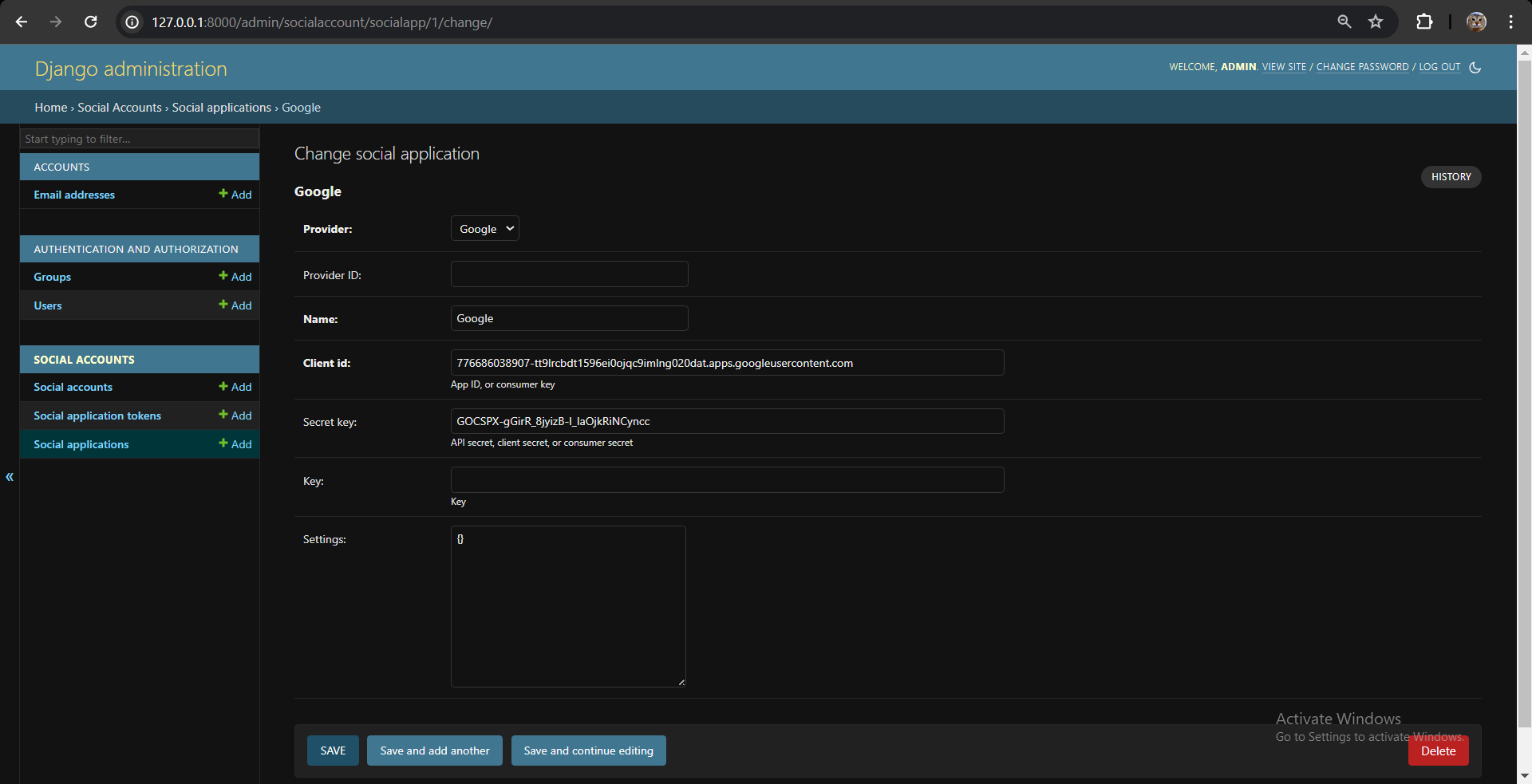Open CHANGE PASSWORD link
This screenshot has height=784, width=1532.
tap(1363, 67)
